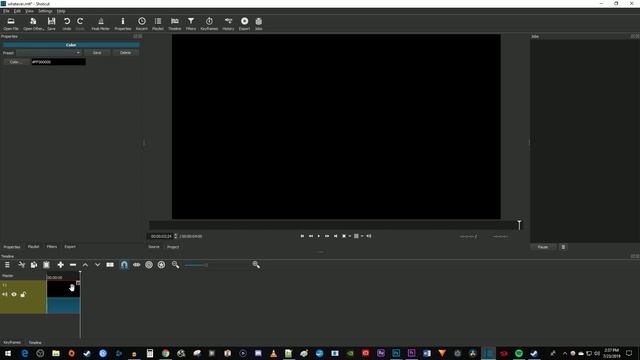The height and width of the screenshot is (360, 640).
Task: Open the timeline hamburger menu
Action: [x=7, y=265]
